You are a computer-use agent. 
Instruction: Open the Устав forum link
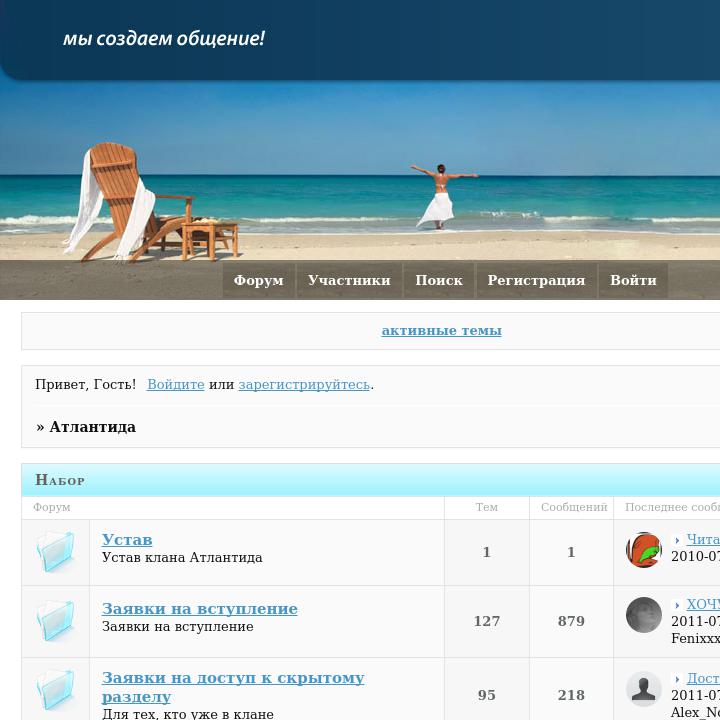127,540
